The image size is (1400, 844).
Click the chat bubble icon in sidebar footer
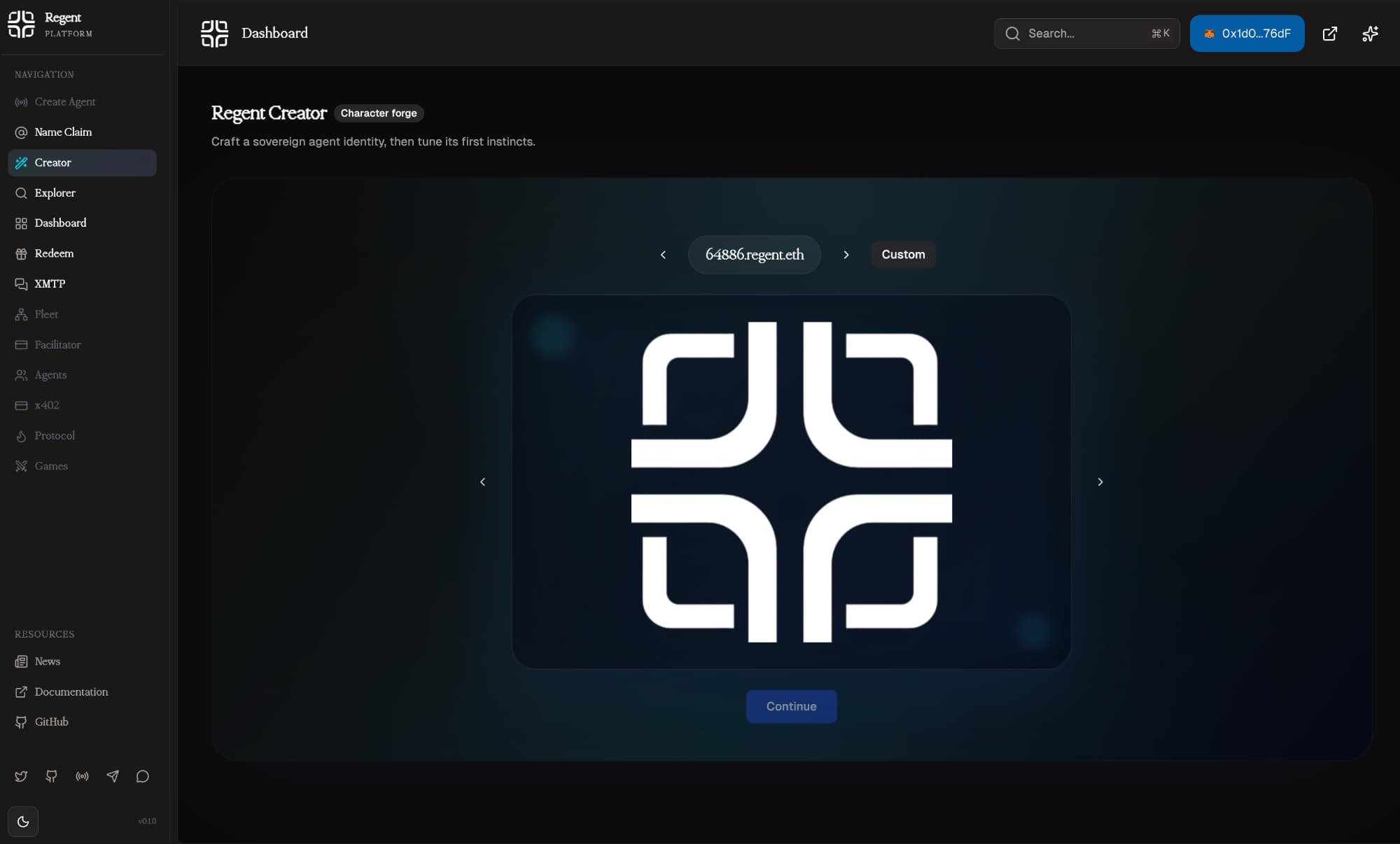pos(143,776)
